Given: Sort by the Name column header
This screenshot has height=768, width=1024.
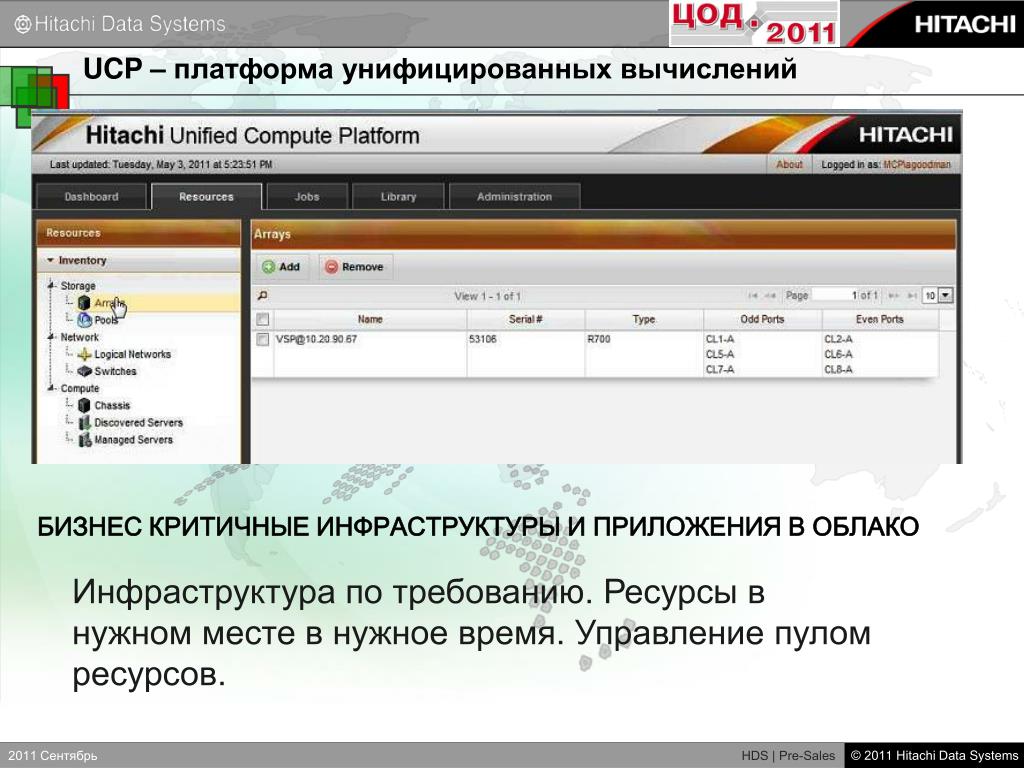Looking at the screenshot, I should (370, 319).
